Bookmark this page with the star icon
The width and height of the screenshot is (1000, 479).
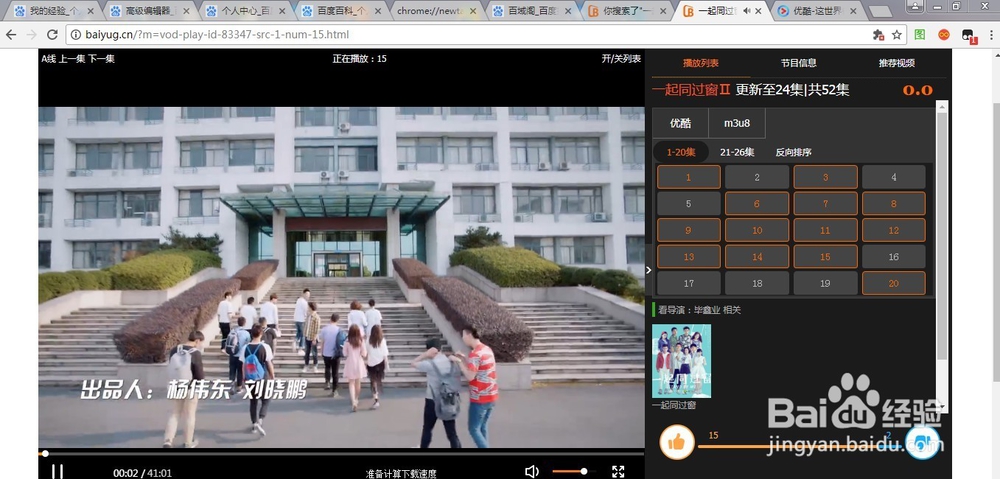coord(897,34)
